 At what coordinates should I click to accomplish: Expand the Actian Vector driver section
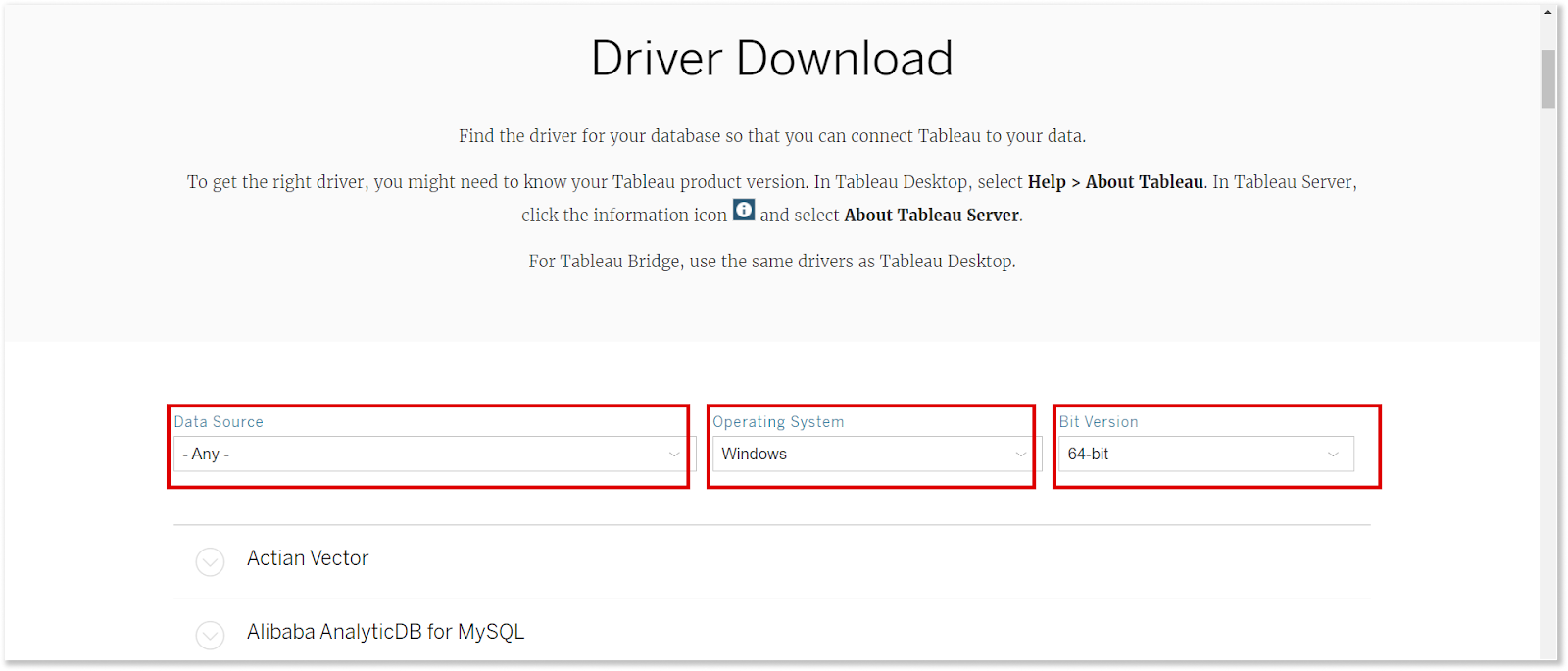pos(210,561)
